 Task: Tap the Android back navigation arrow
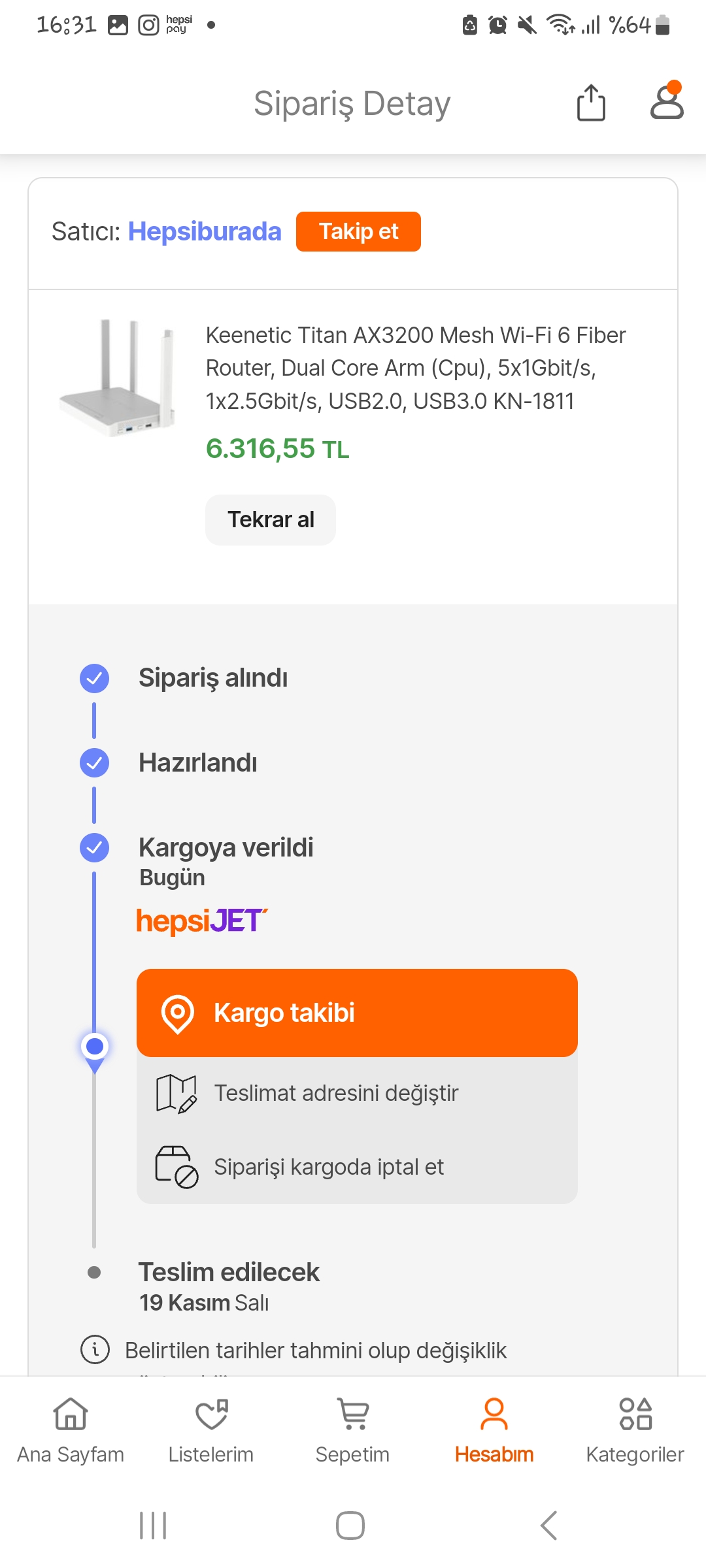pyautogui.click(x=548, y=1526)
